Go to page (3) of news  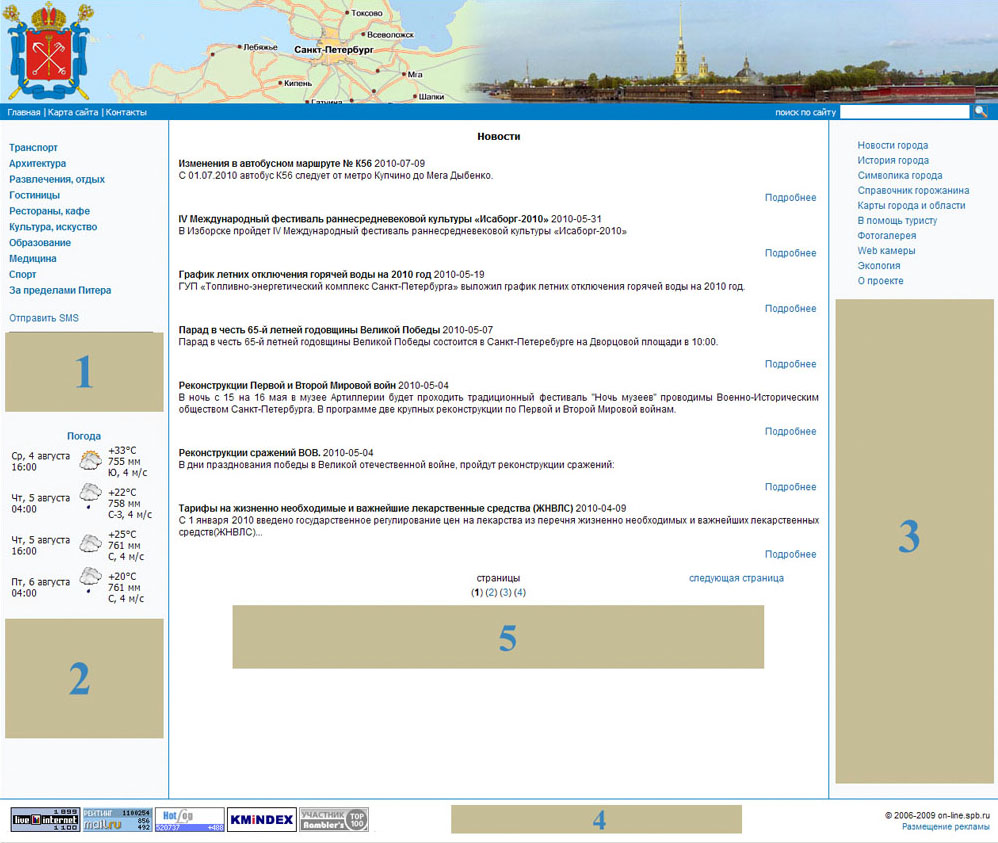coord(505,592)
